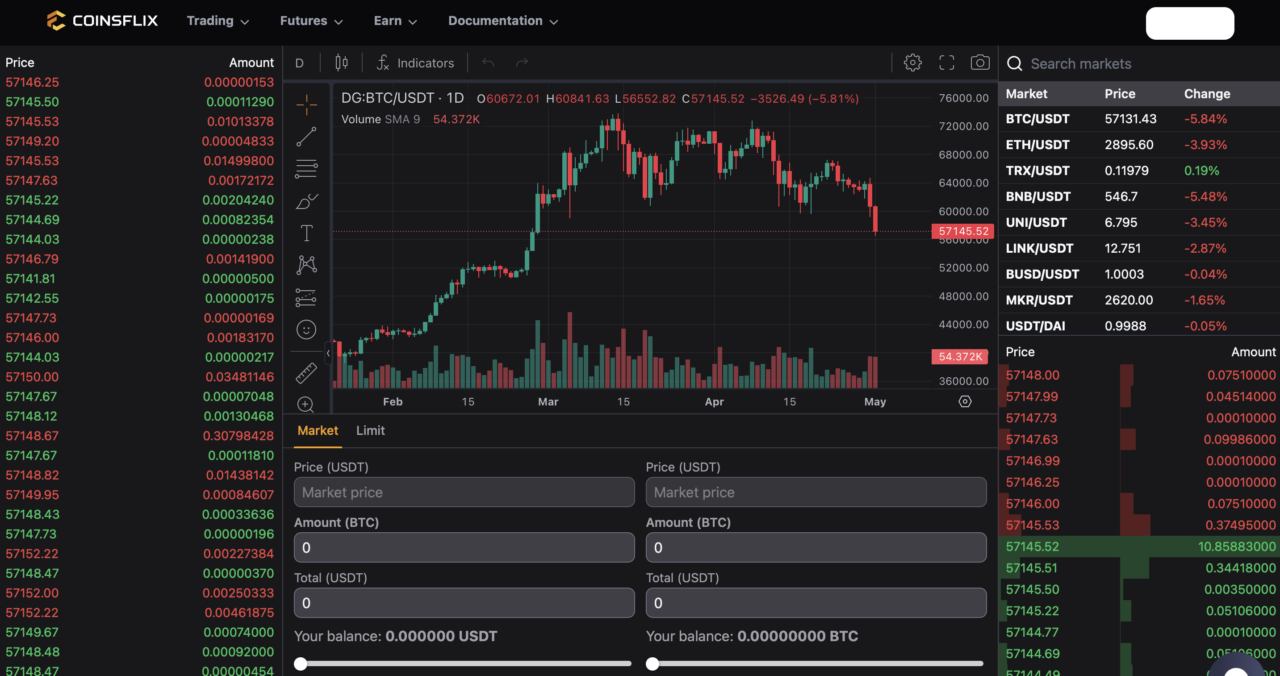Activate the zoom in tool
The height and width of the screenshot is (676, 1280).
[x=307, y=405]
